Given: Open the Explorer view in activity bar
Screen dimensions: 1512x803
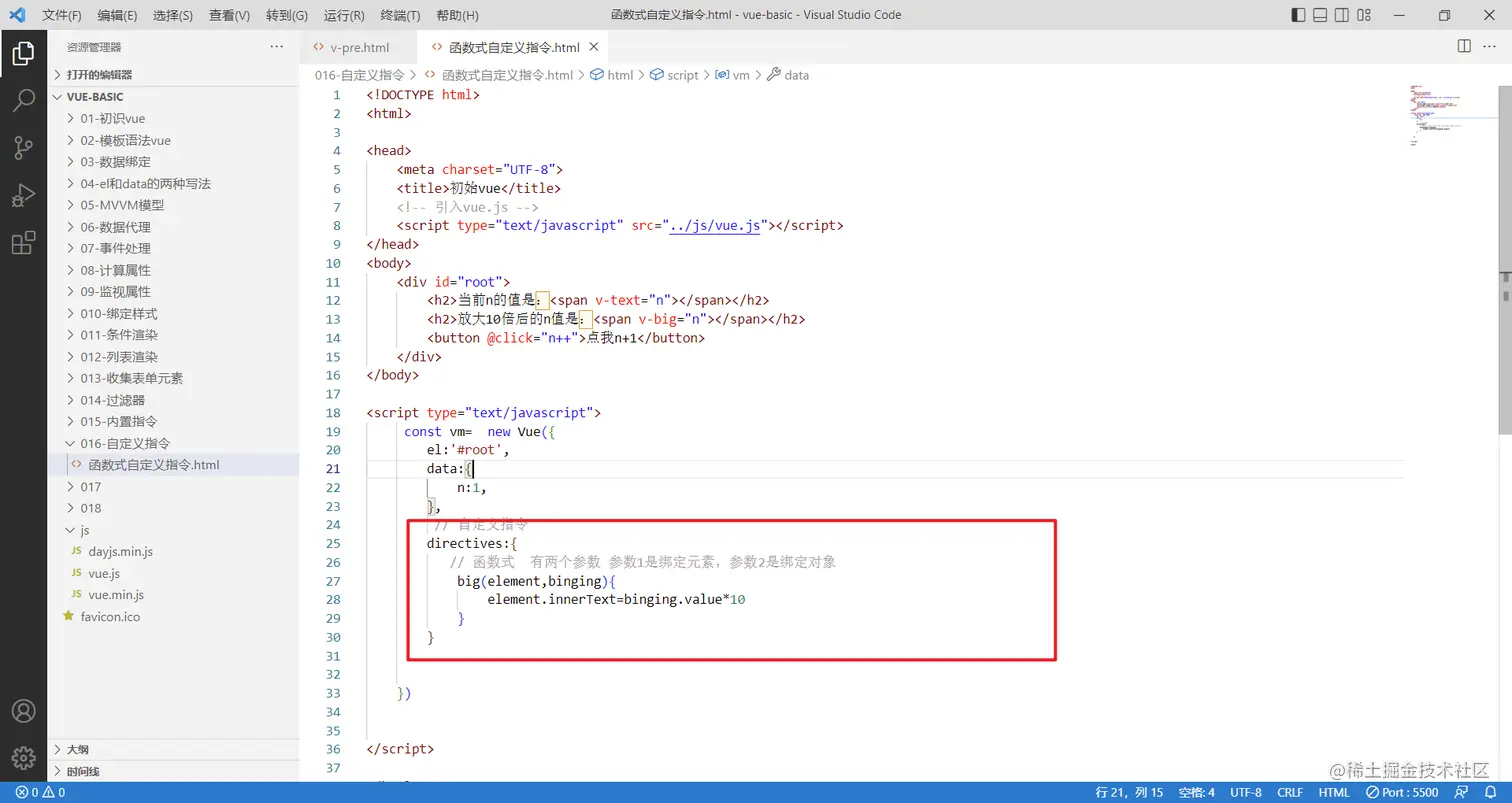Looking at the screenshot, I should pos(23,54).
